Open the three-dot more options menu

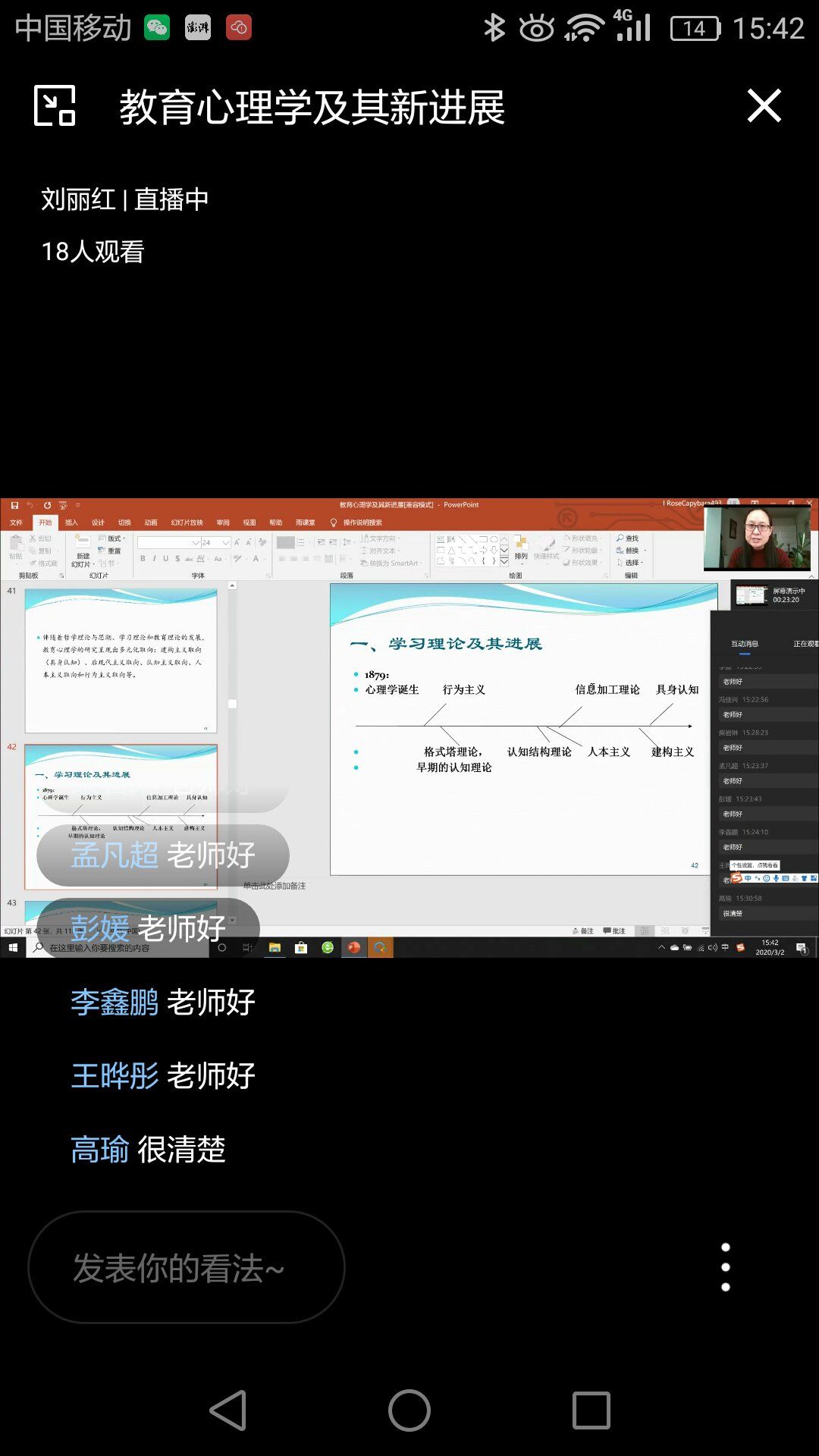[x=725, y=1267]
